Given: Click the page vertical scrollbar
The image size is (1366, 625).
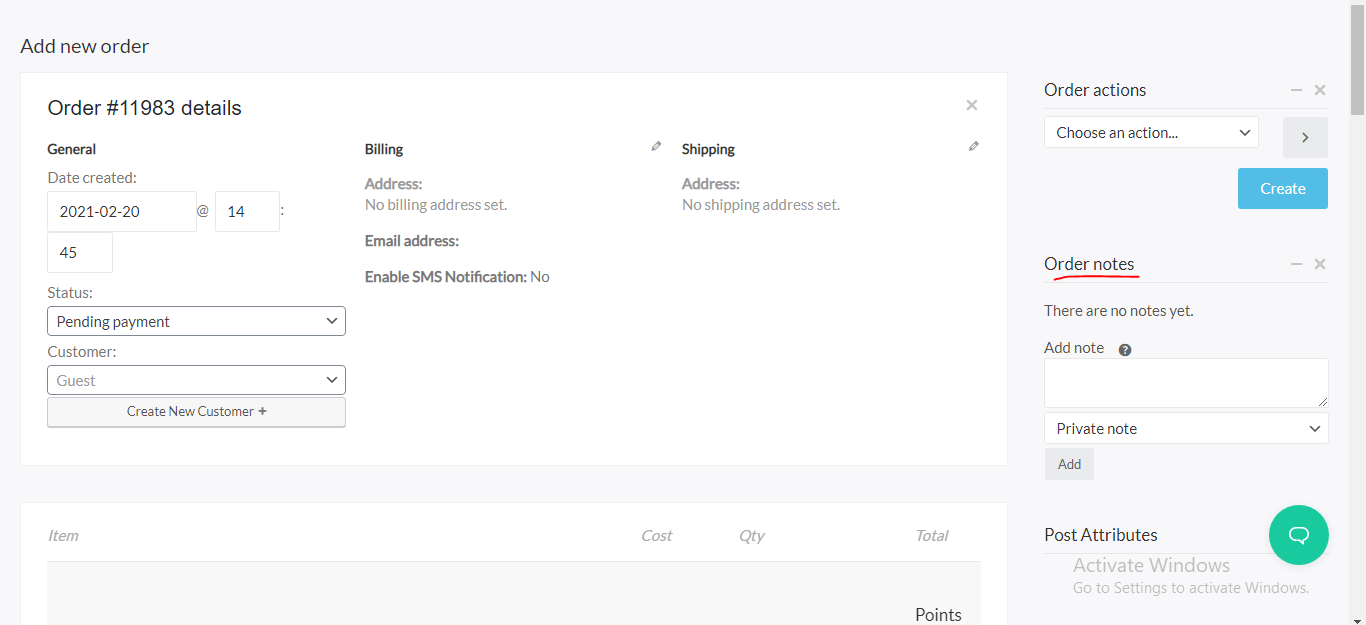Looking at the screenshot, I should coord(1357,312).
